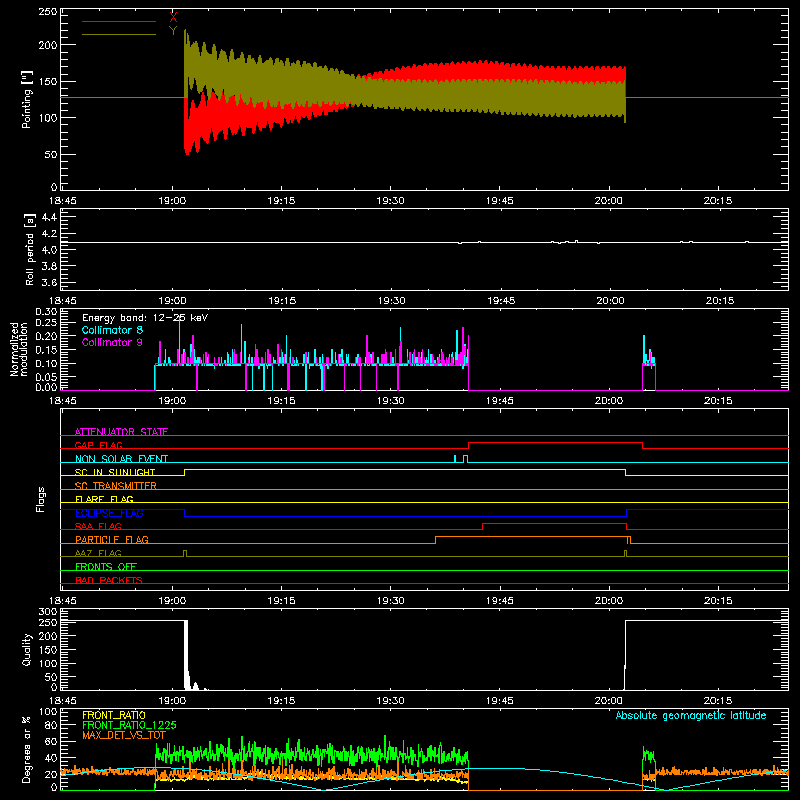
Task: Click the '19:30' time label under Quality plot
Action: pyautogui.click(x=390, y=701)
